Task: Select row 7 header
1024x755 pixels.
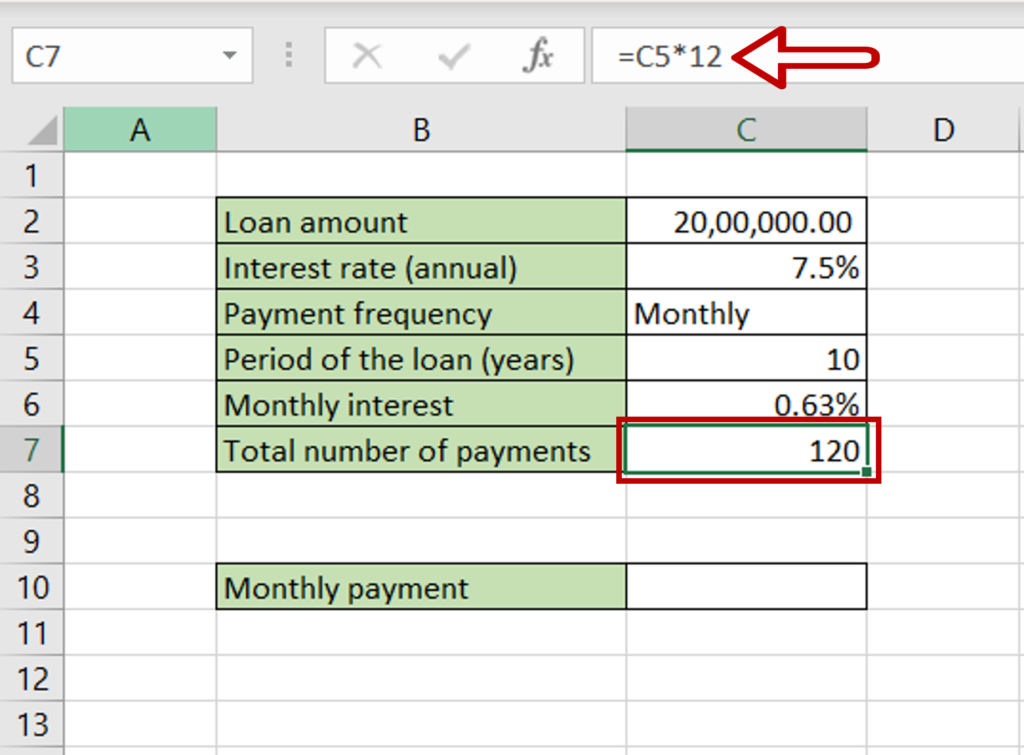Action: pyautogui.click(x=31, y=451)
